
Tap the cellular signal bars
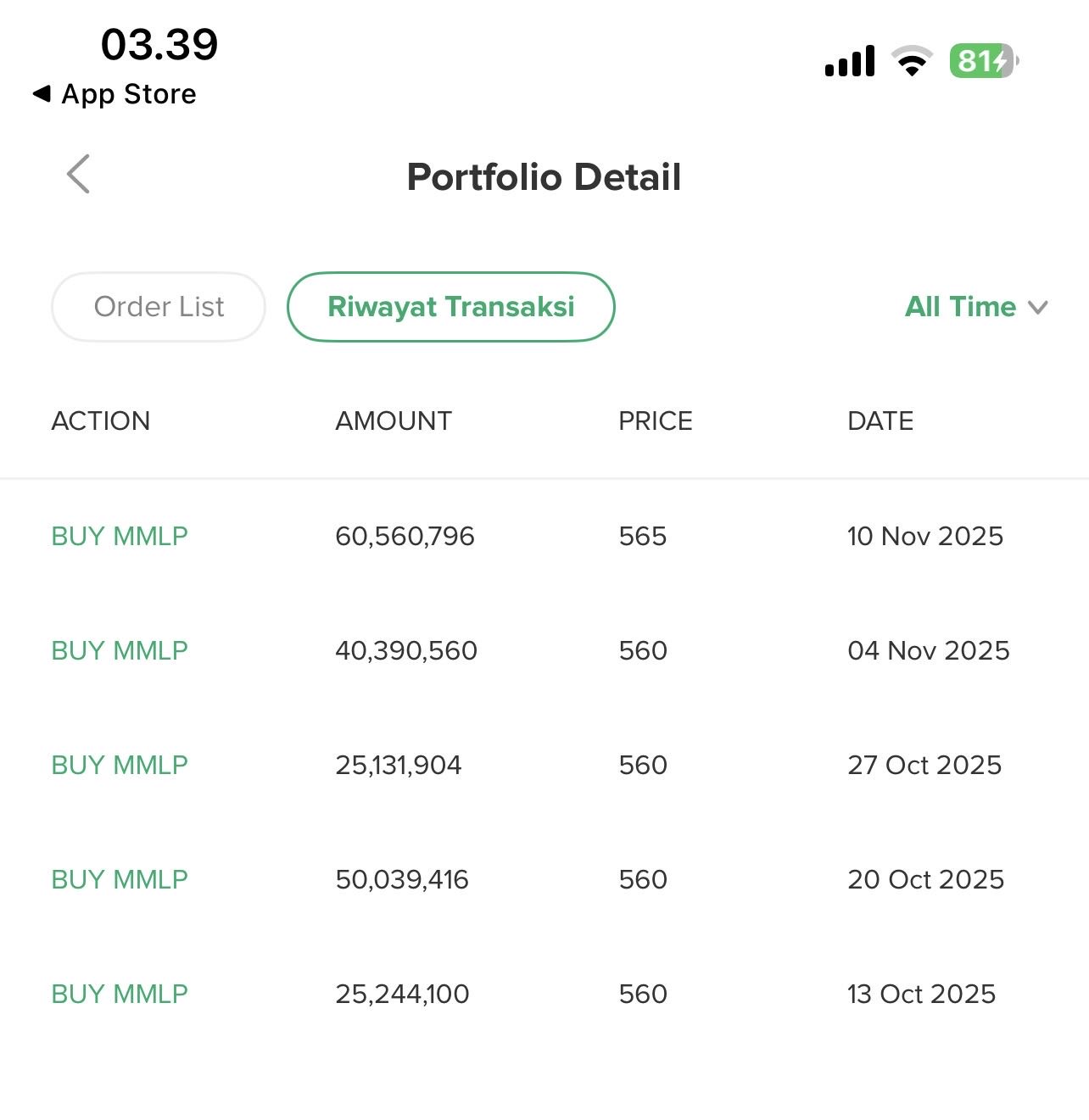point(850,61)
